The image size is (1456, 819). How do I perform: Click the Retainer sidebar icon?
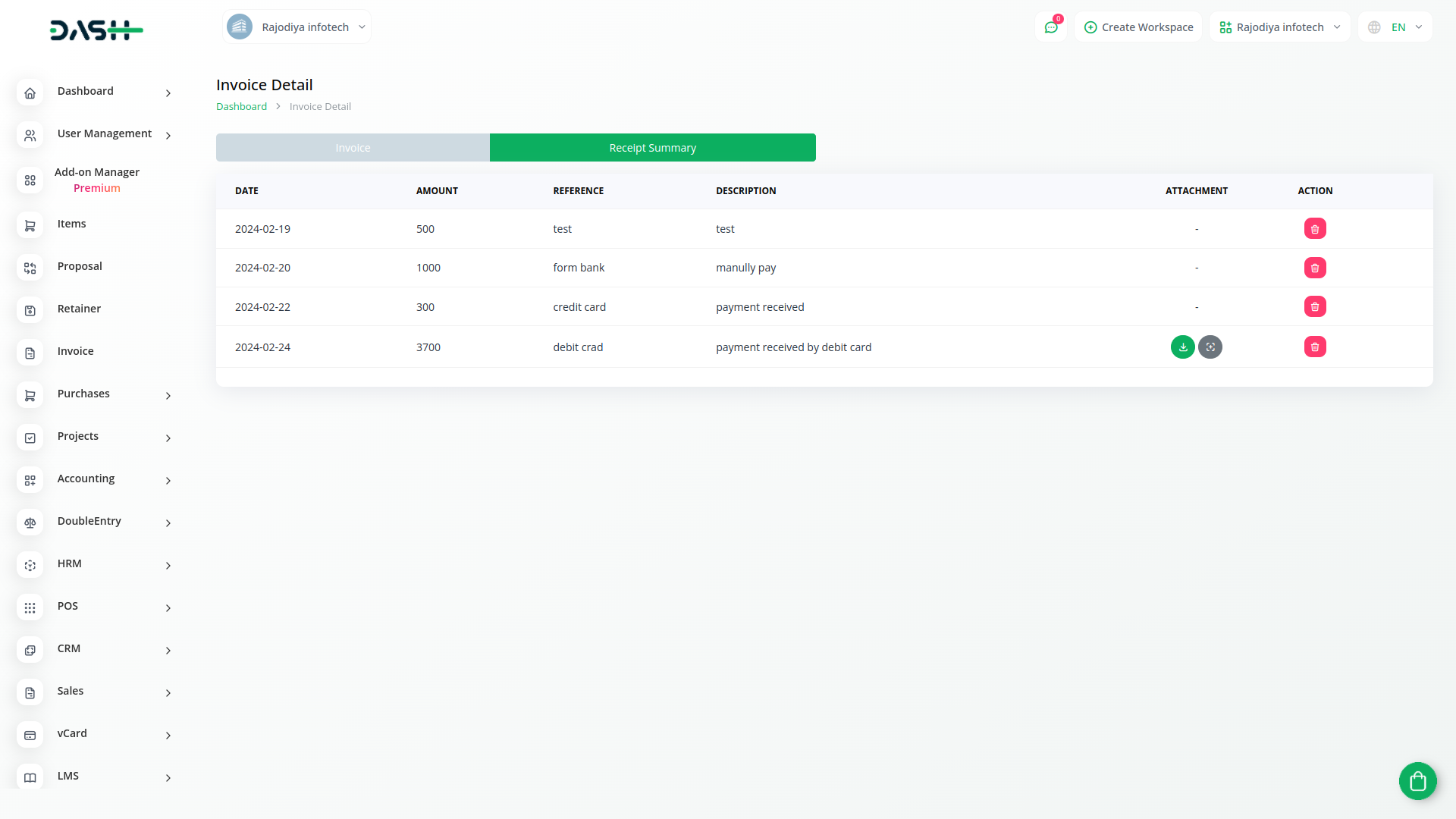click(30, 310)
